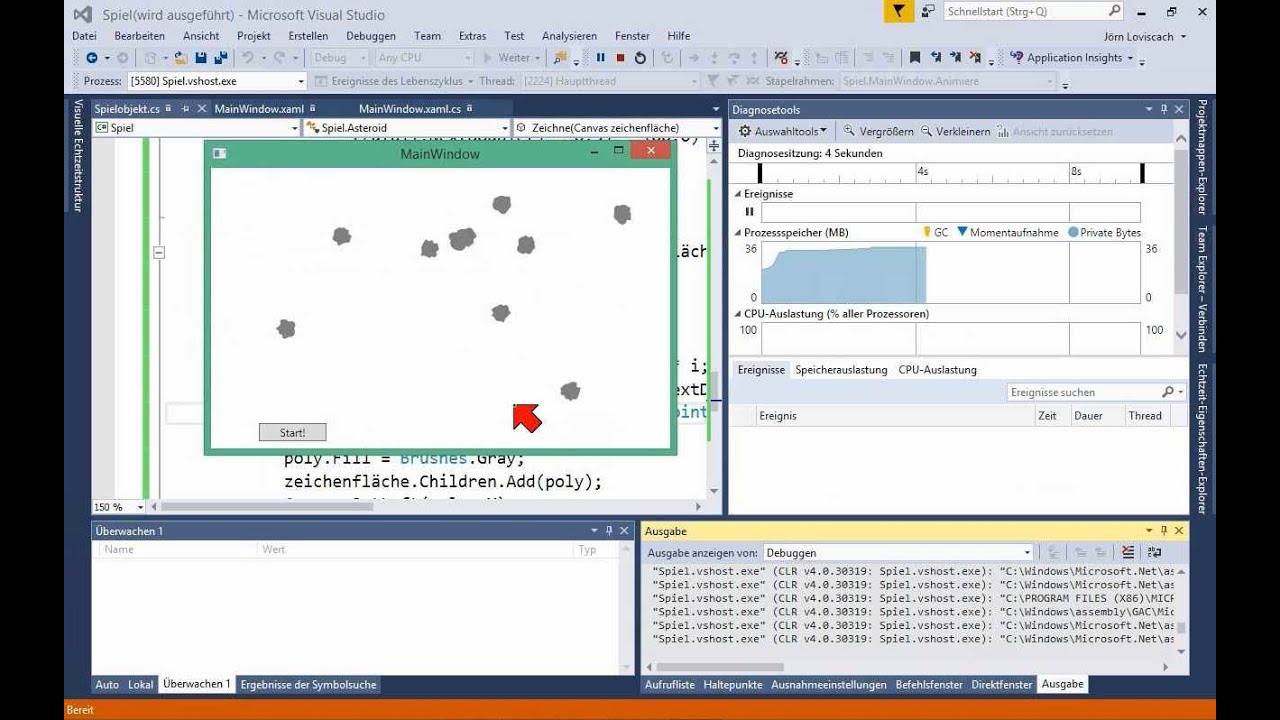Close the Überwachen 1 panel
This screenshot has height=720, width=1280.
(624, 531)
